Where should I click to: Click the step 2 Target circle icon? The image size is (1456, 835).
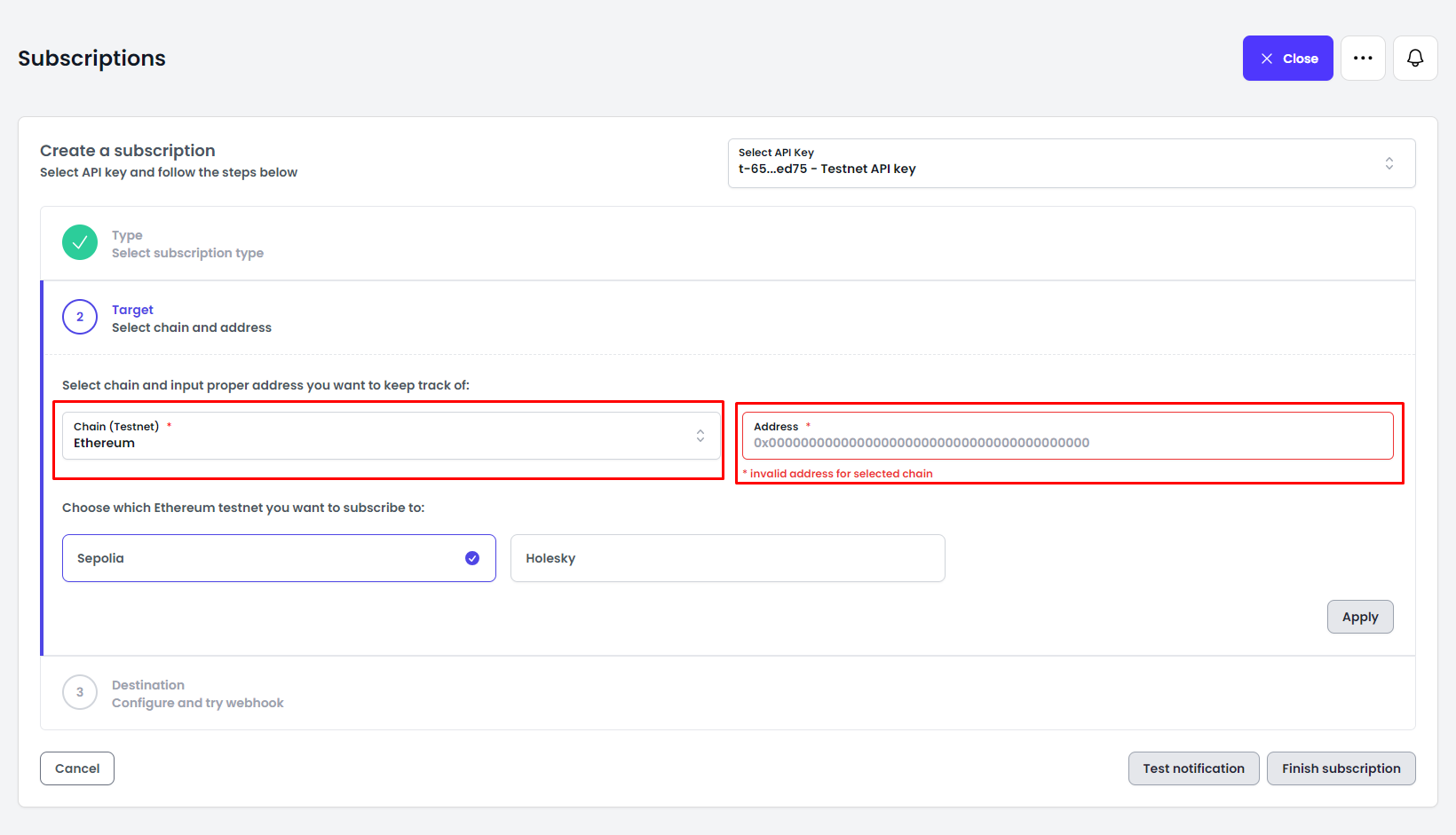[x=80, y=317]
